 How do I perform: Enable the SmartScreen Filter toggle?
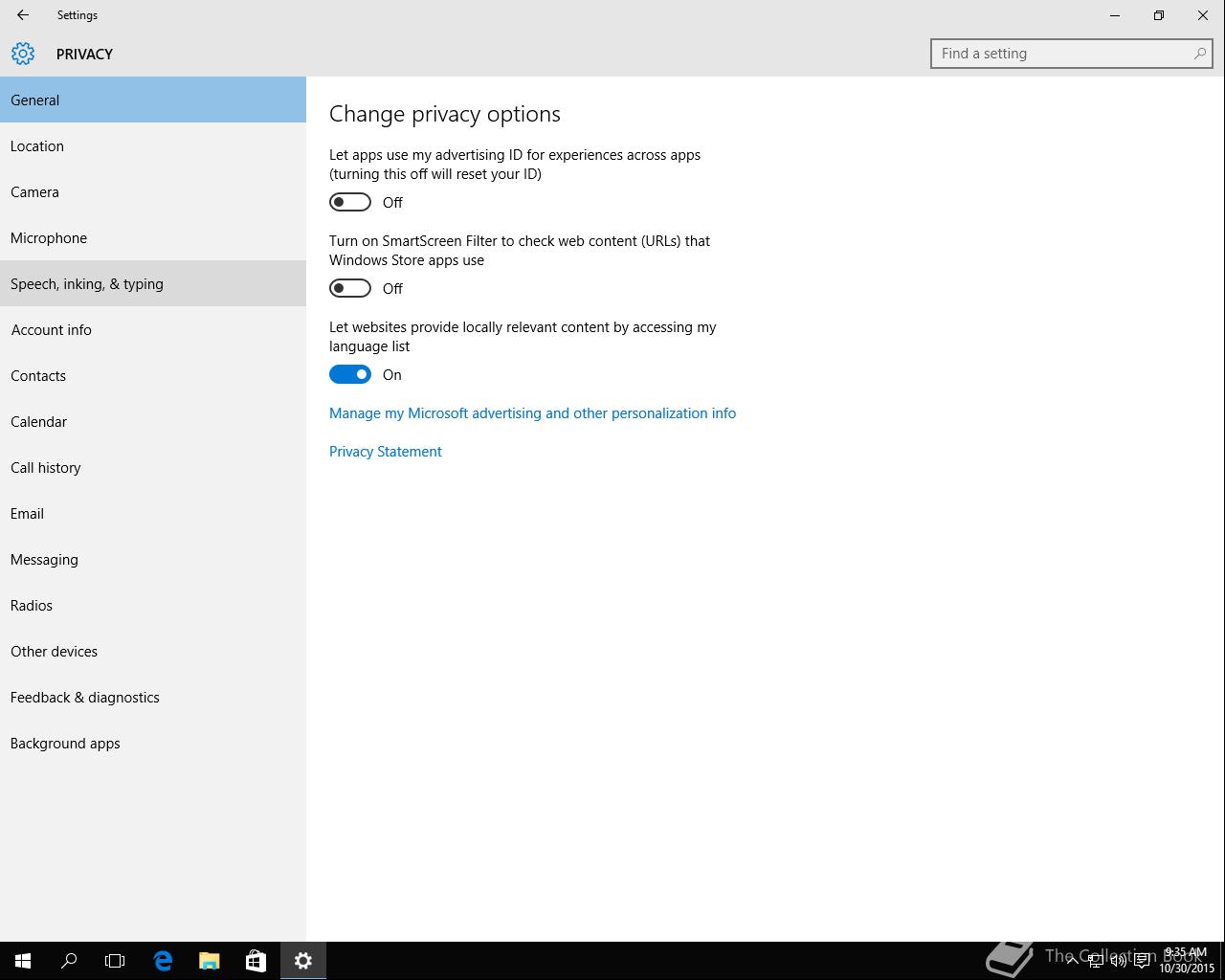point(350,288)
